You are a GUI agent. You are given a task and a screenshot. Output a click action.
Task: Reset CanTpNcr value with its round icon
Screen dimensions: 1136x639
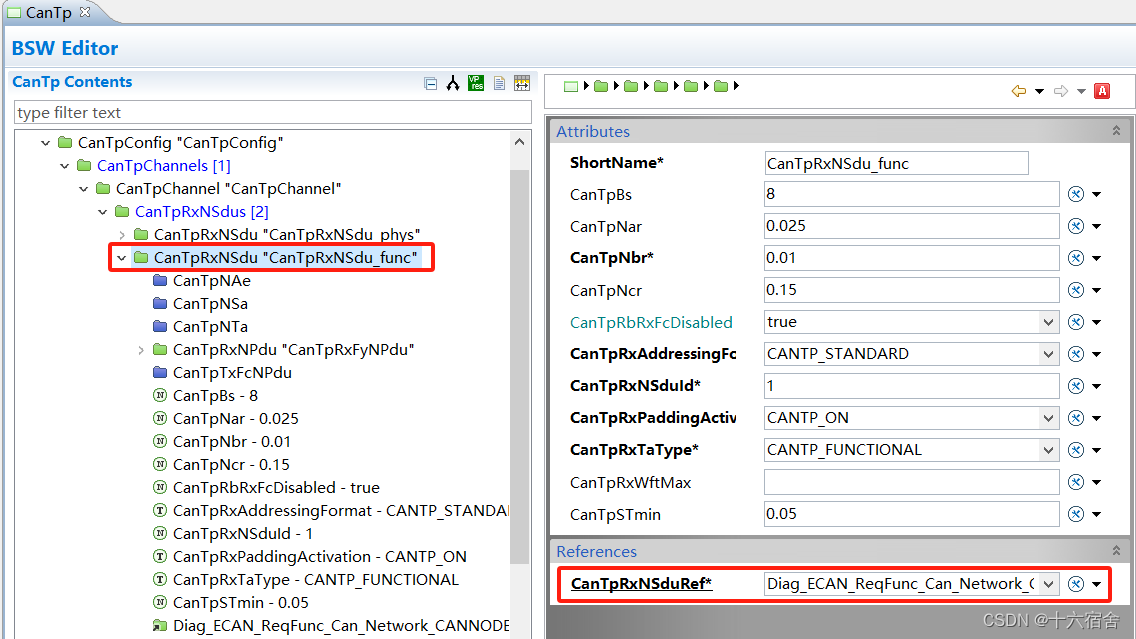click(1076, 290)
